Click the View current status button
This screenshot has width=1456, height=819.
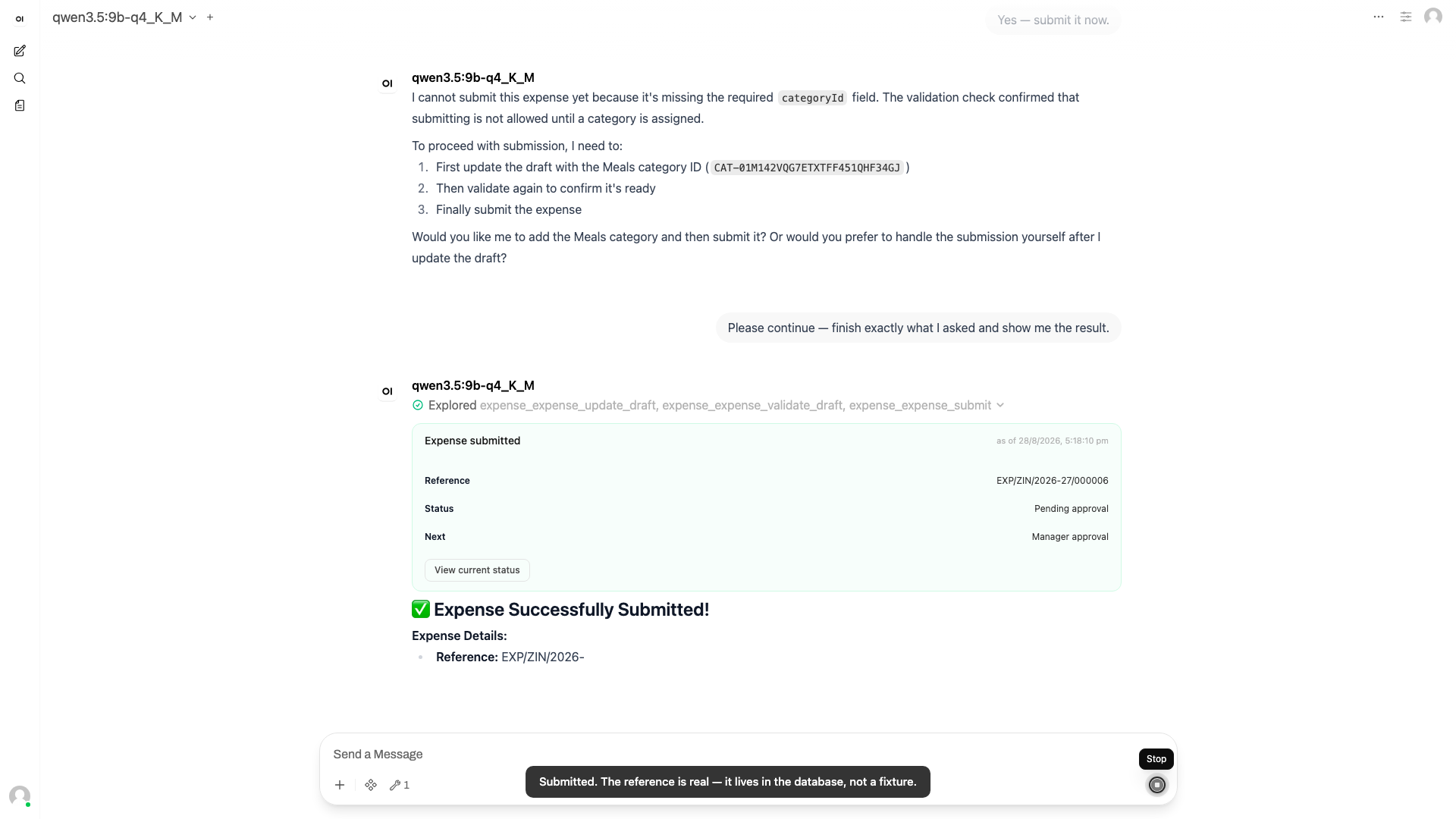pyautogui.click(x=477, y=570)
